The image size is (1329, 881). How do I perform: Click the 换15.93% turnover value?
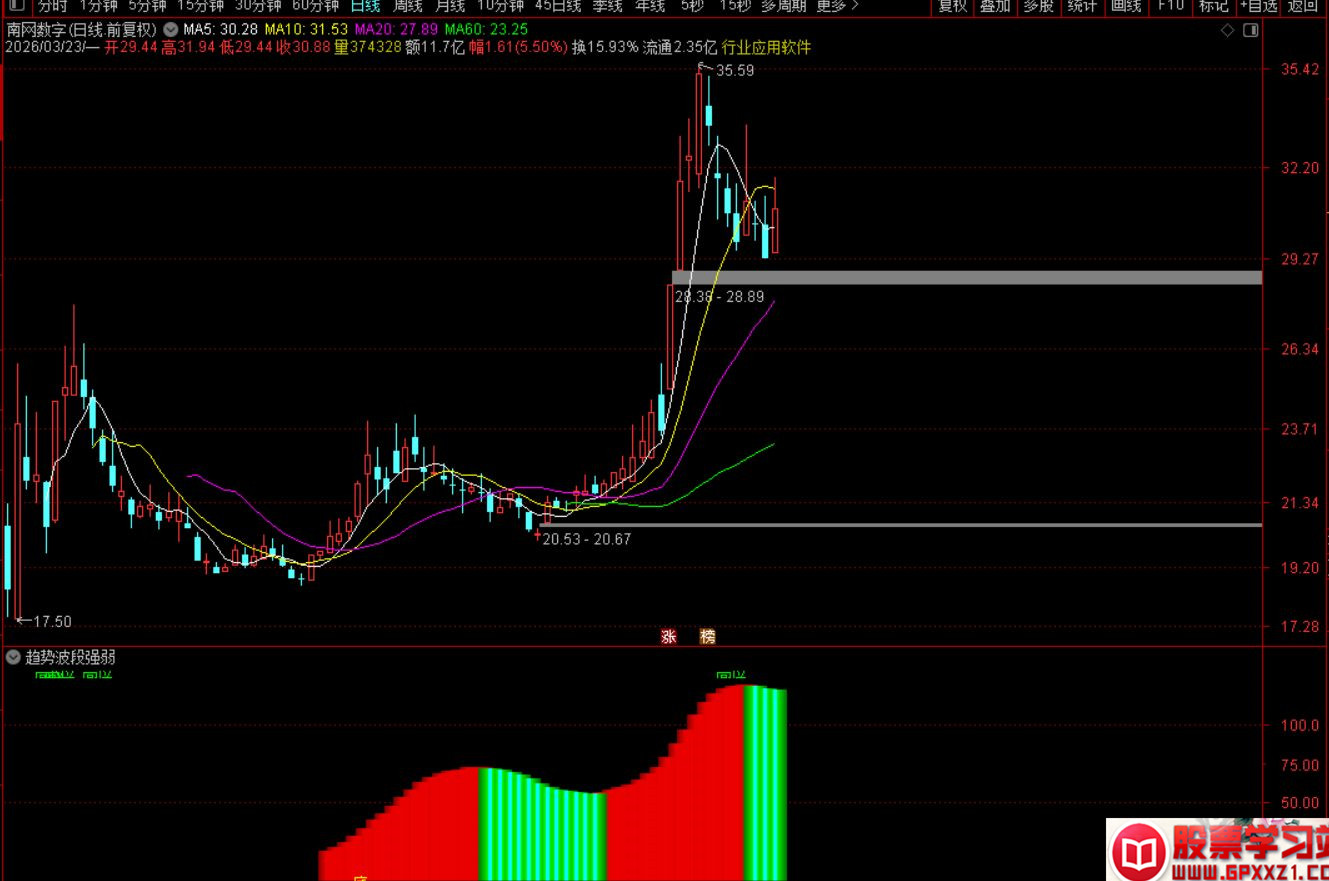coord(604,47)
